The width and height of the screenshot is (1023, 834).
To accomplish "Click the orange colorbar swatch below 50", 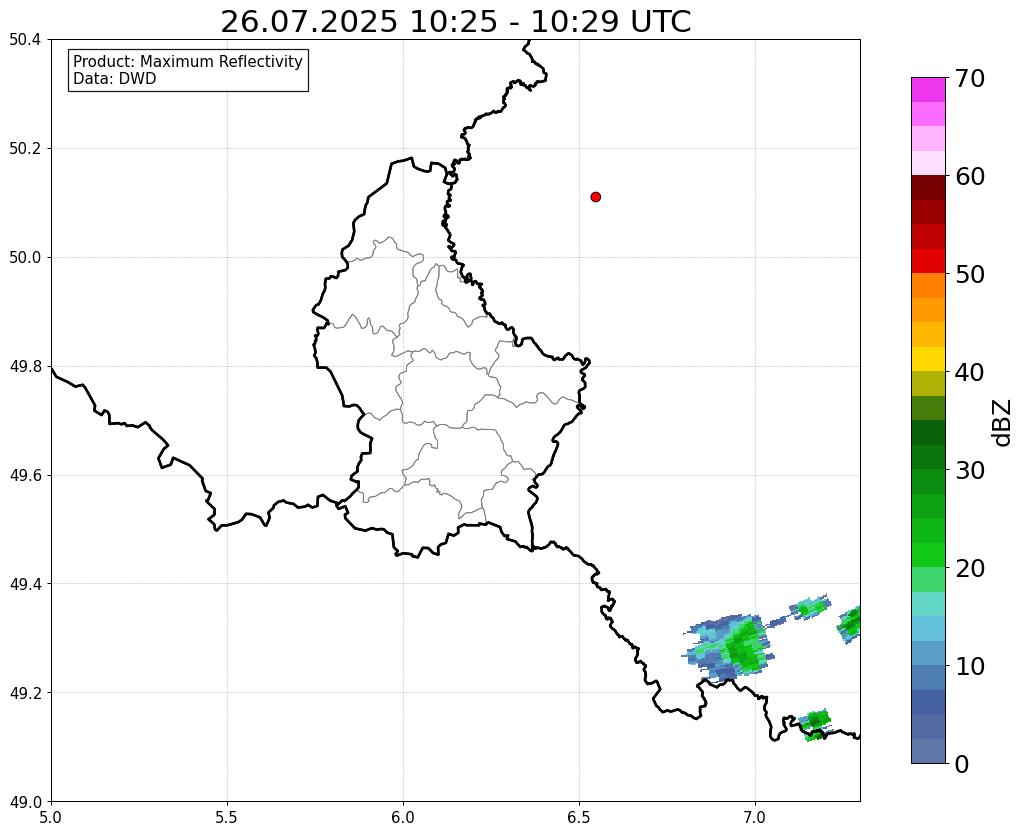I will [x=928, y=286].
